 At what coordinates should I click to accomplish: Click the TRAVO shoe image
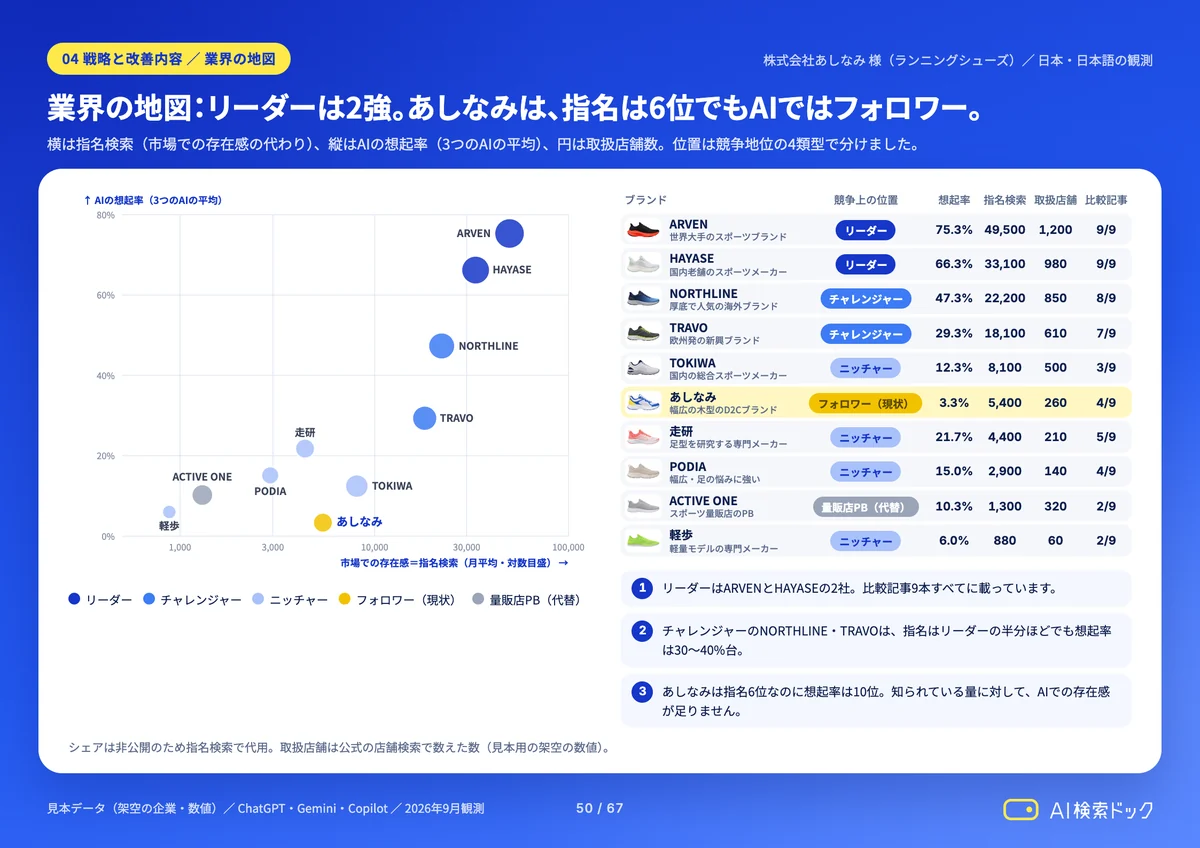(643, 333)
